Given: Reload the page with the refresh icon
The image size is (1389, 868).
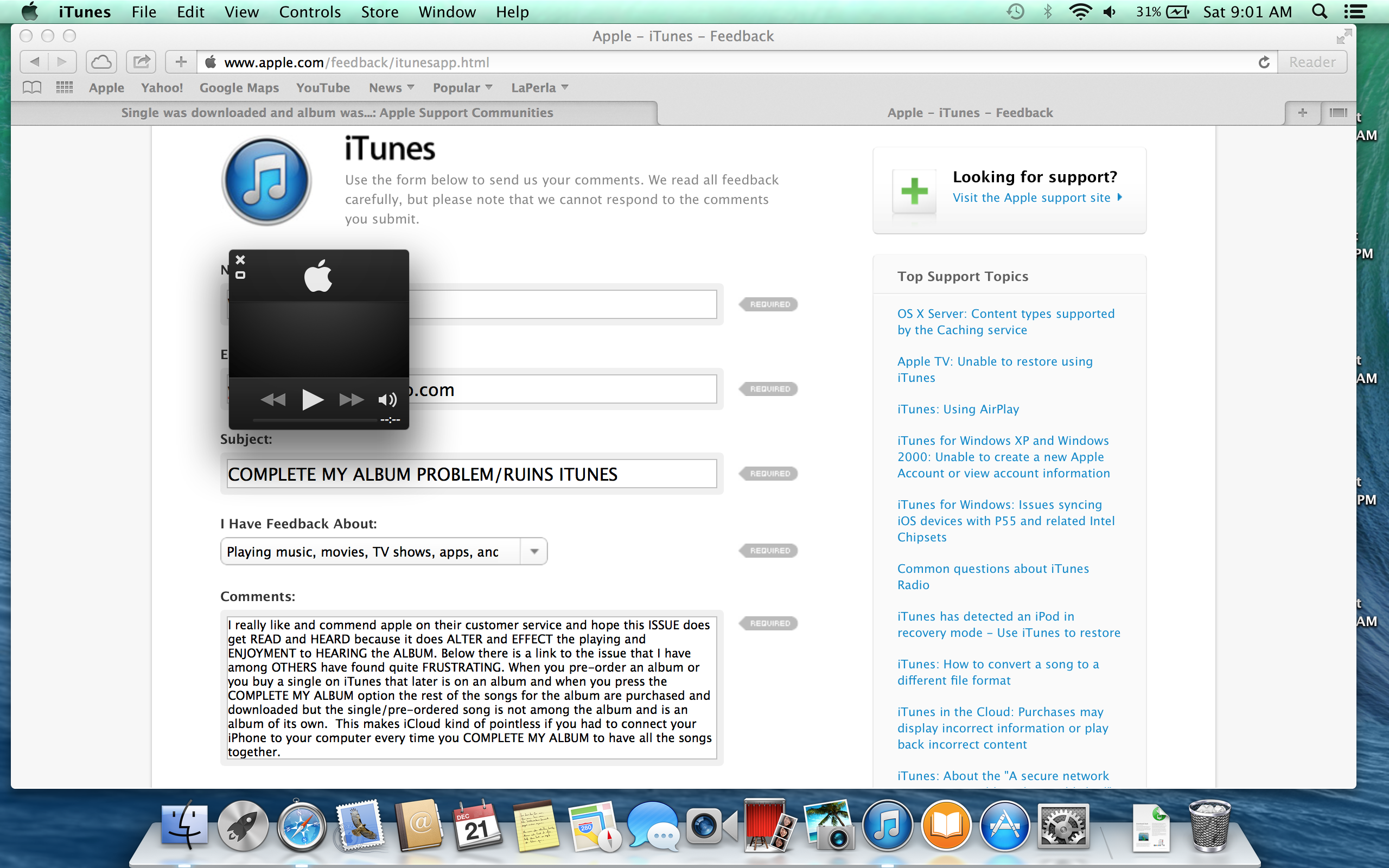Looking at the screenshot, I should (1263, 62).
